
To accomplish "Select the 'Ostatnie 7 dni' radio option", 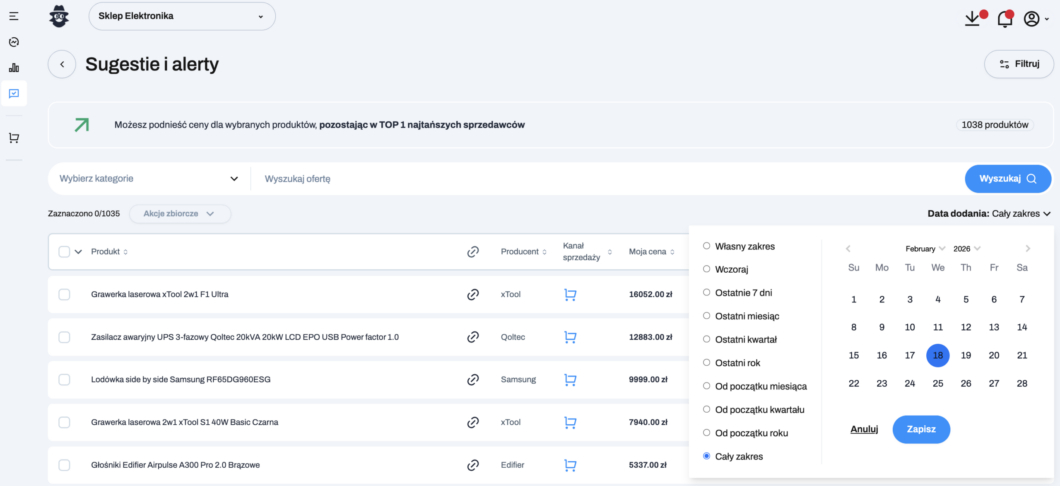I will pos(707,292).
